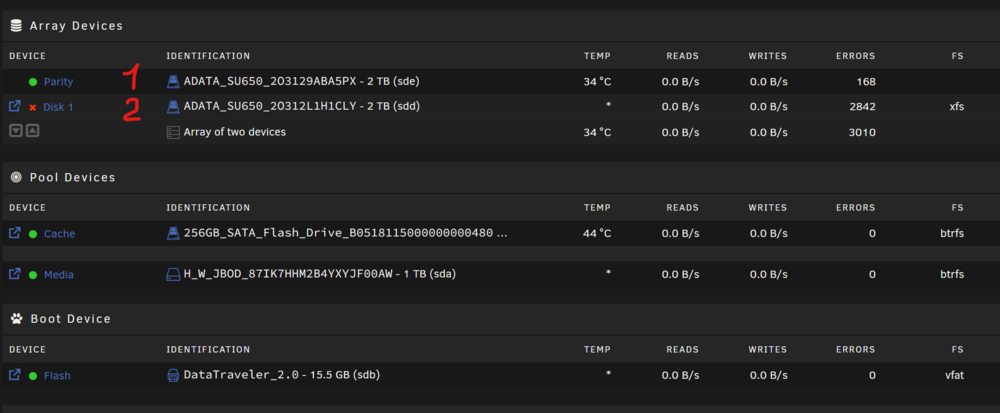Screen dimensions: 1000x413
Task: Open the Disk 1 device link
Action: (58, 107)
